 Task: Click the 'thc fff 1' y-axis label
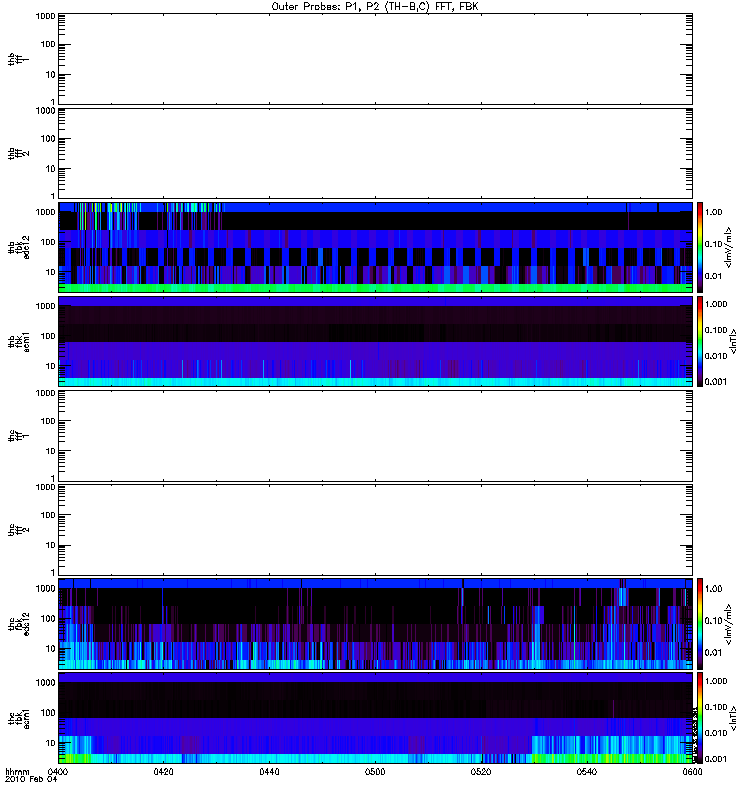click(18, 436)
